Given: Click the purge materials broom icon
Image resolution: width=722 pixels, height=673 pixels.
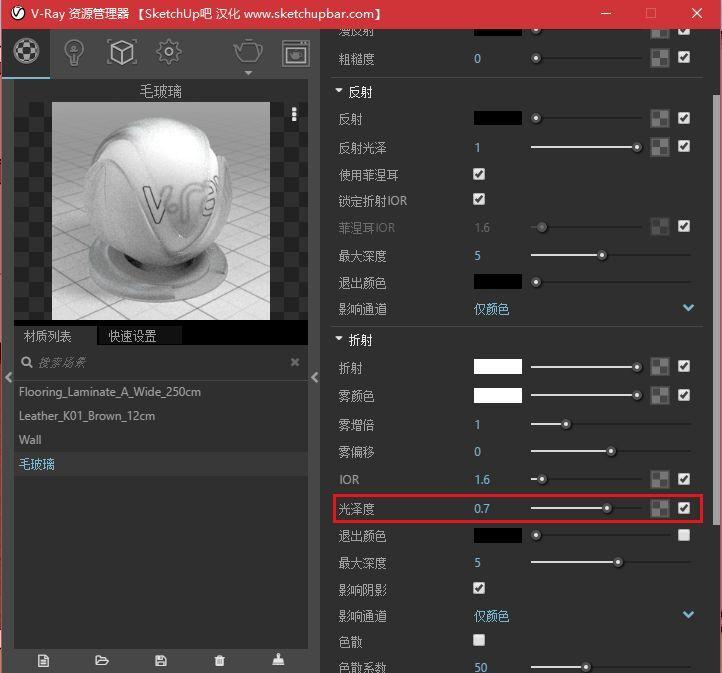Looking at the screenshot, I should coord(278,659).
